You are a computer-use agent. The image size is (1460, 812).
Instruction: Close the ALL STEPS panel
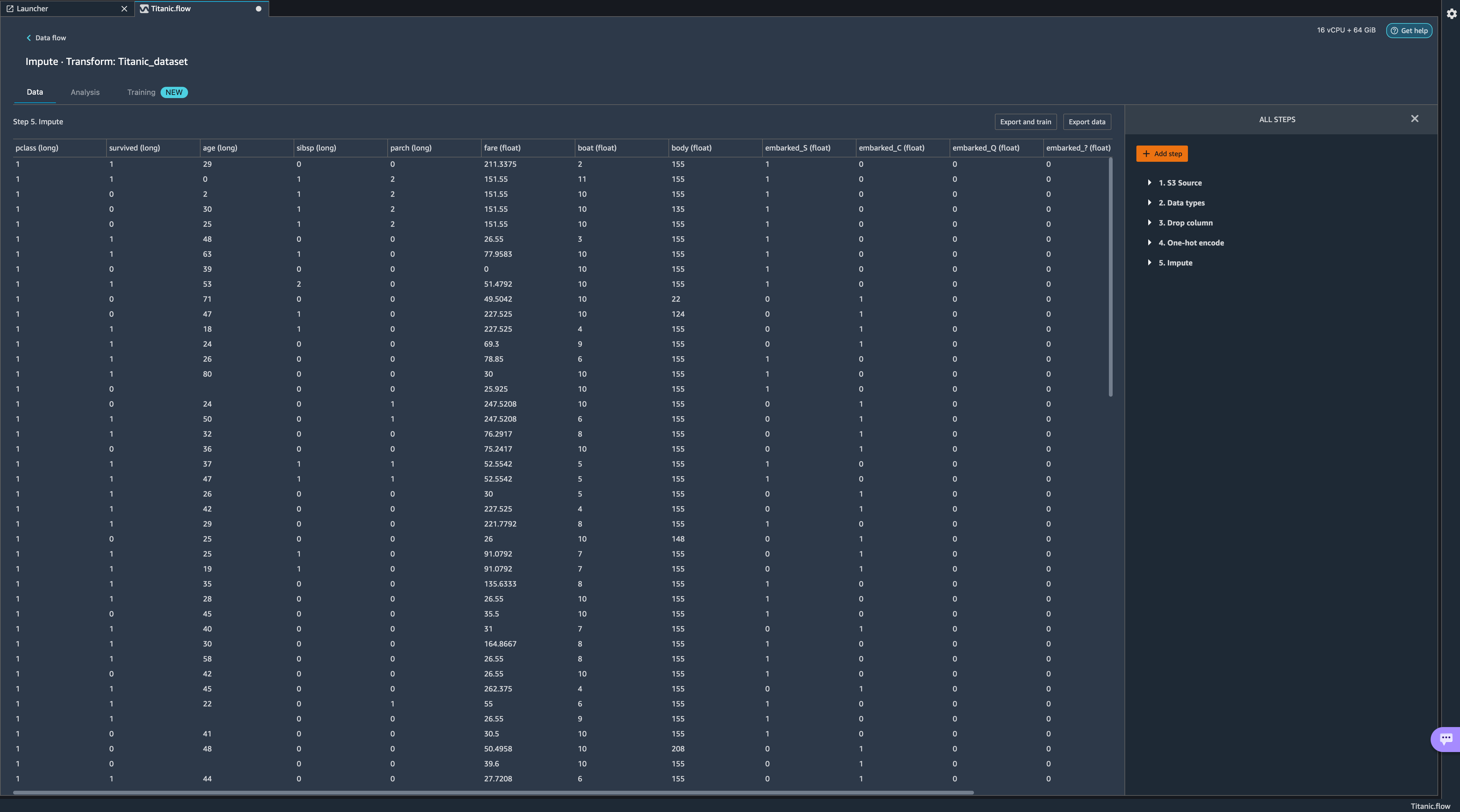pos(1414,119)
